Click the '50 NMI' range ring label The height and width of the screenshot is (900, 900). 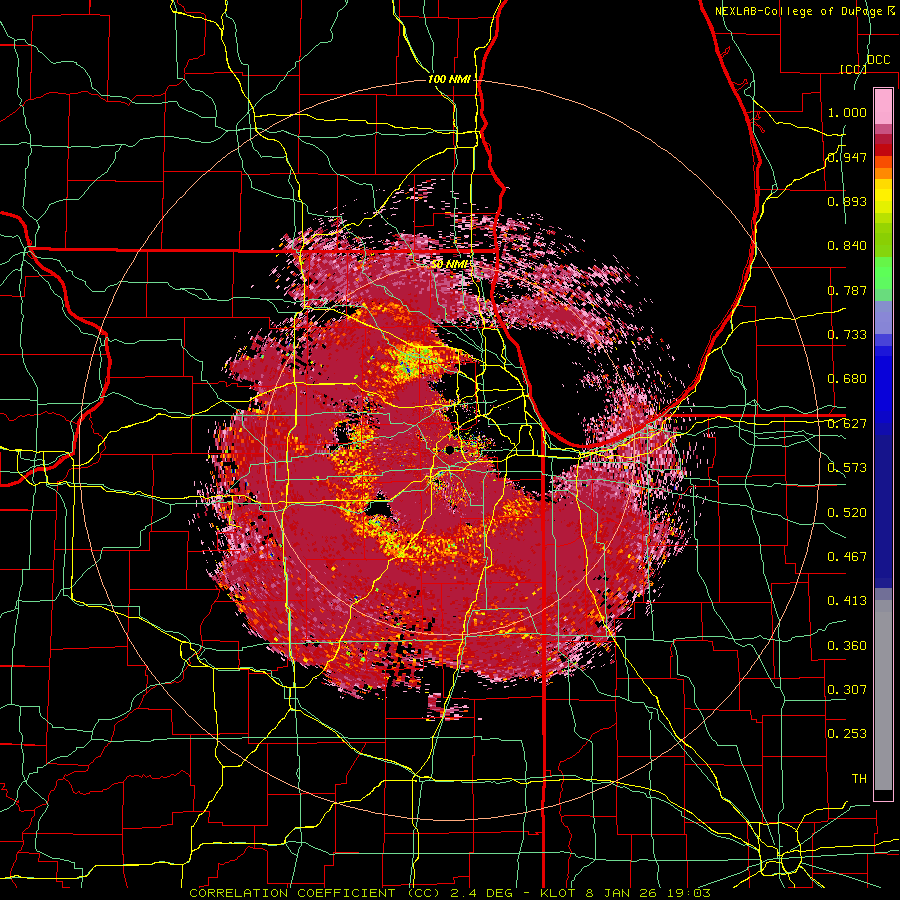pyautogui.click(x=451, y=264)
